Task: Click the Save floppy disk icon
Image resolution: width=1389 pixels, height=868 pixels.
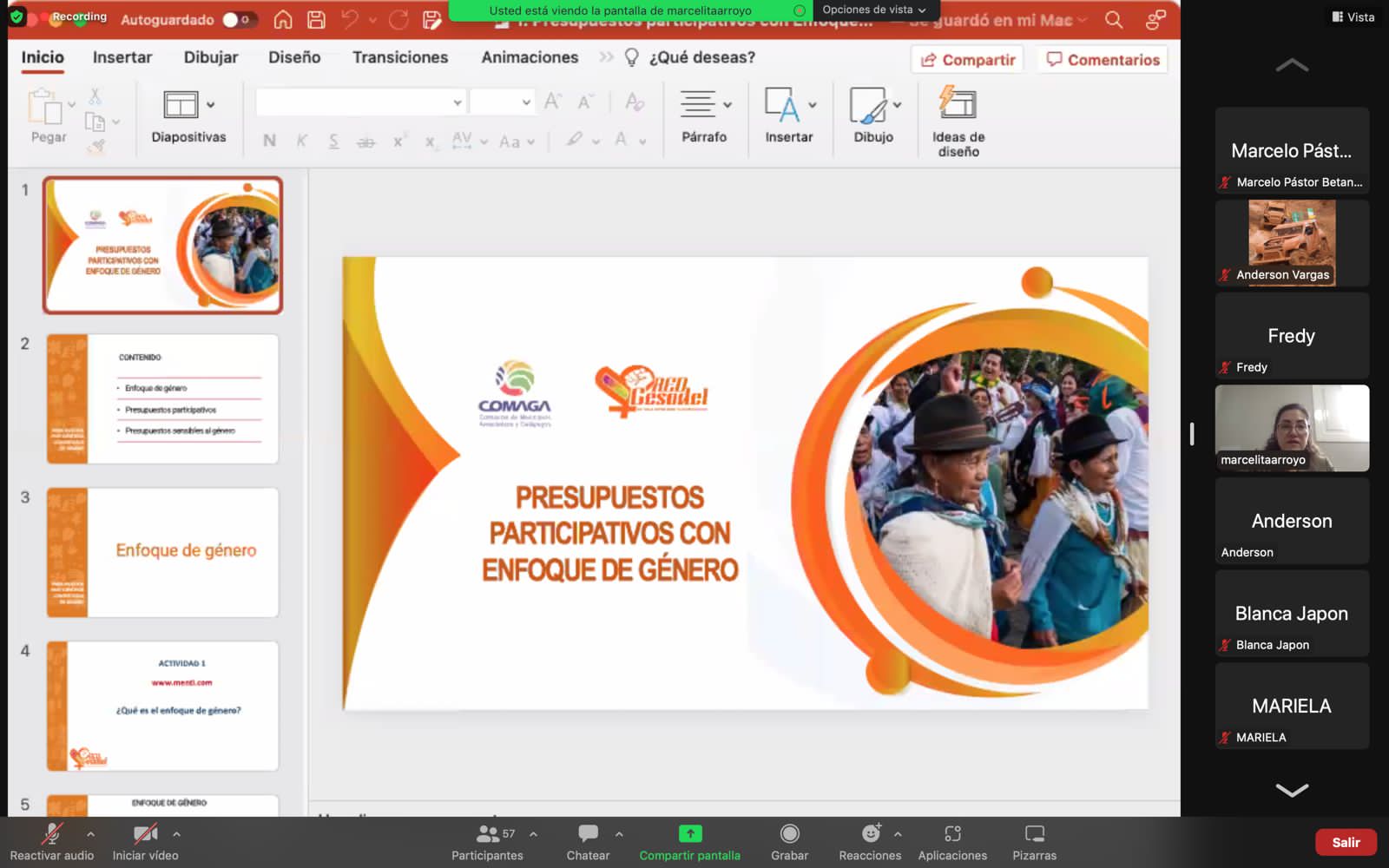Action: [x=317, y=19]
